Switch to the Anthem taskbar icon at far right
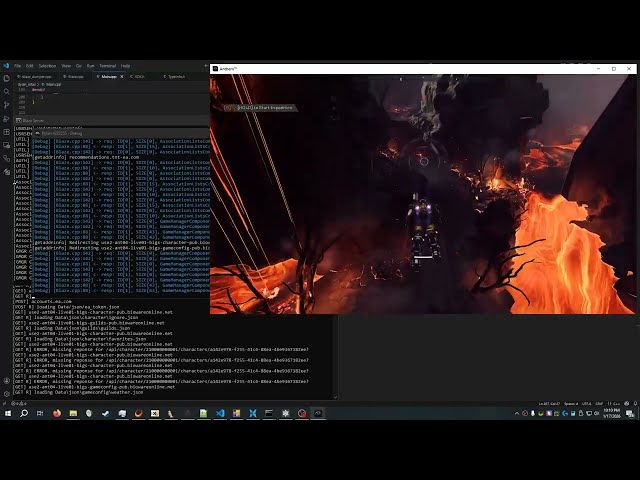 318,413
